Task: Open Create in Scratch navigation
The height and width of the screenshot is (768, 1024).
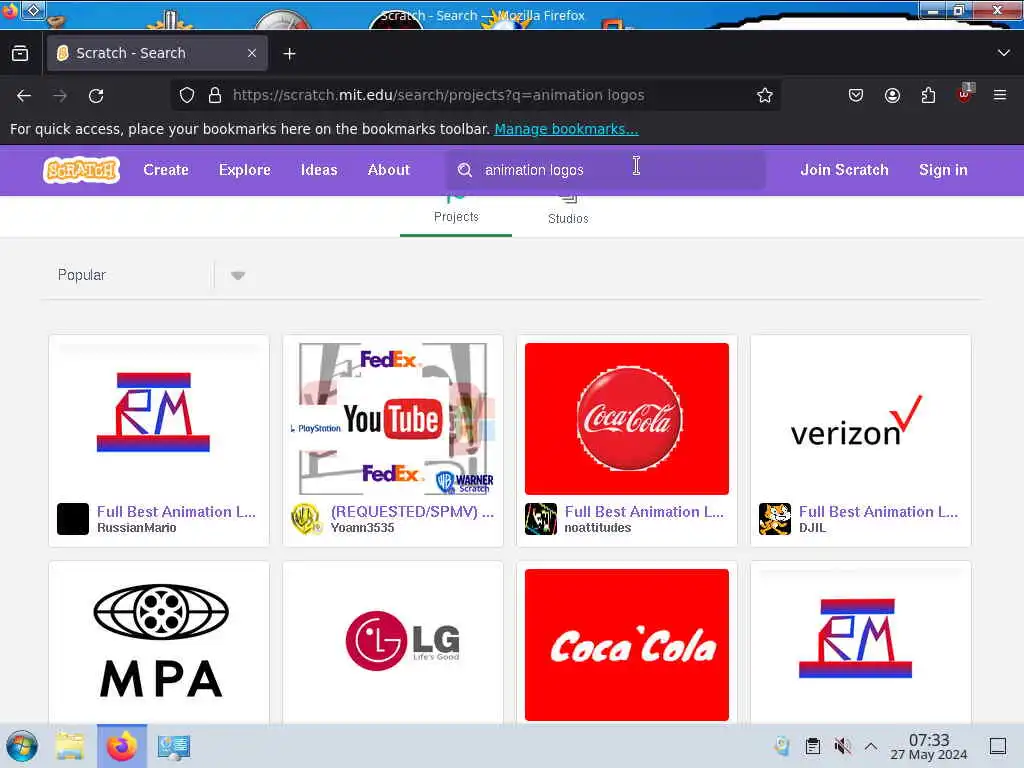Action: [x=166, y=170]
